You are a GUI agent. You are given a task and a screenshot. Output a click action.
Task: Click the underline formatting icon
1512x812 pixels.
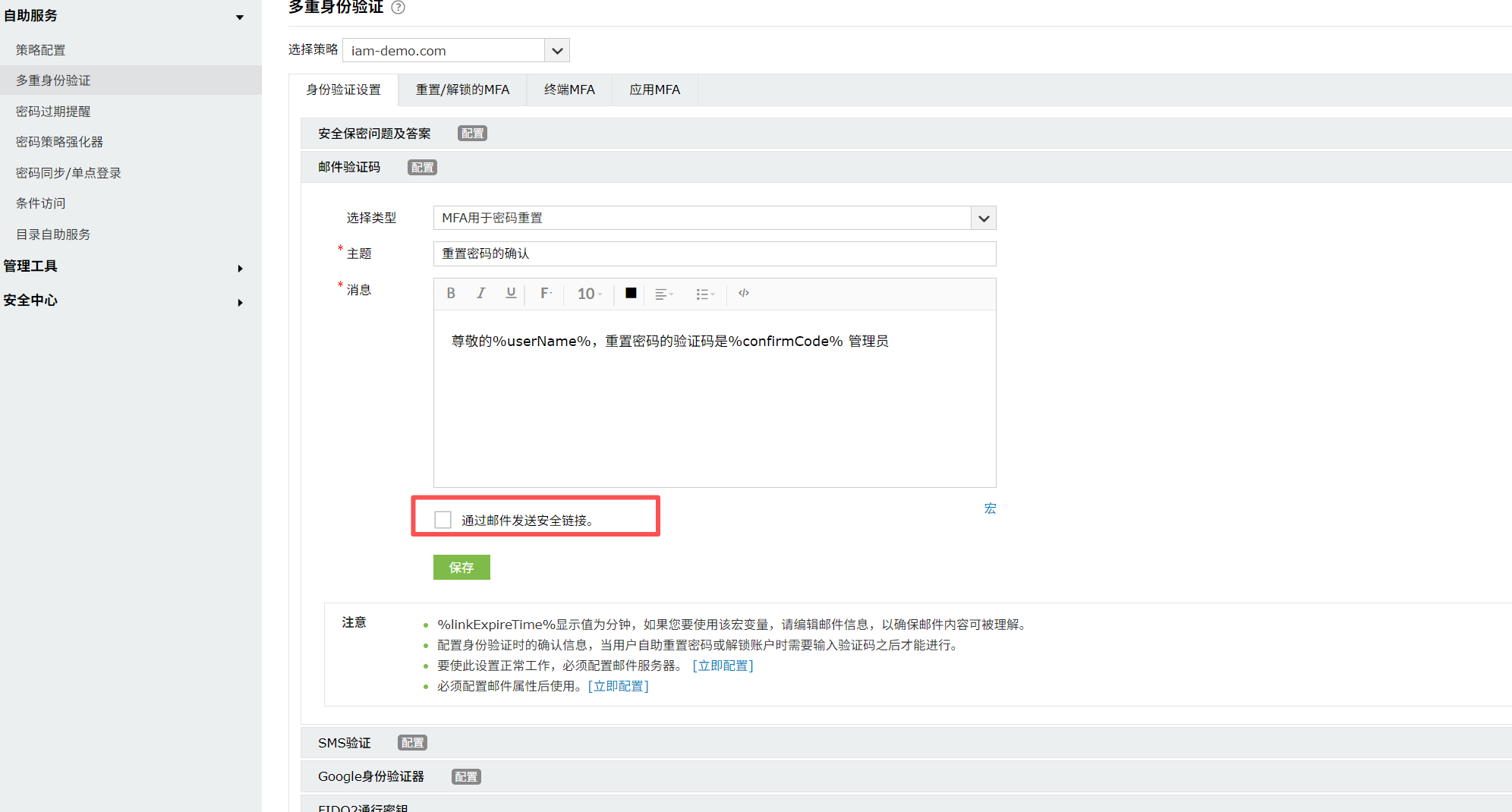(x=511, y=294)
